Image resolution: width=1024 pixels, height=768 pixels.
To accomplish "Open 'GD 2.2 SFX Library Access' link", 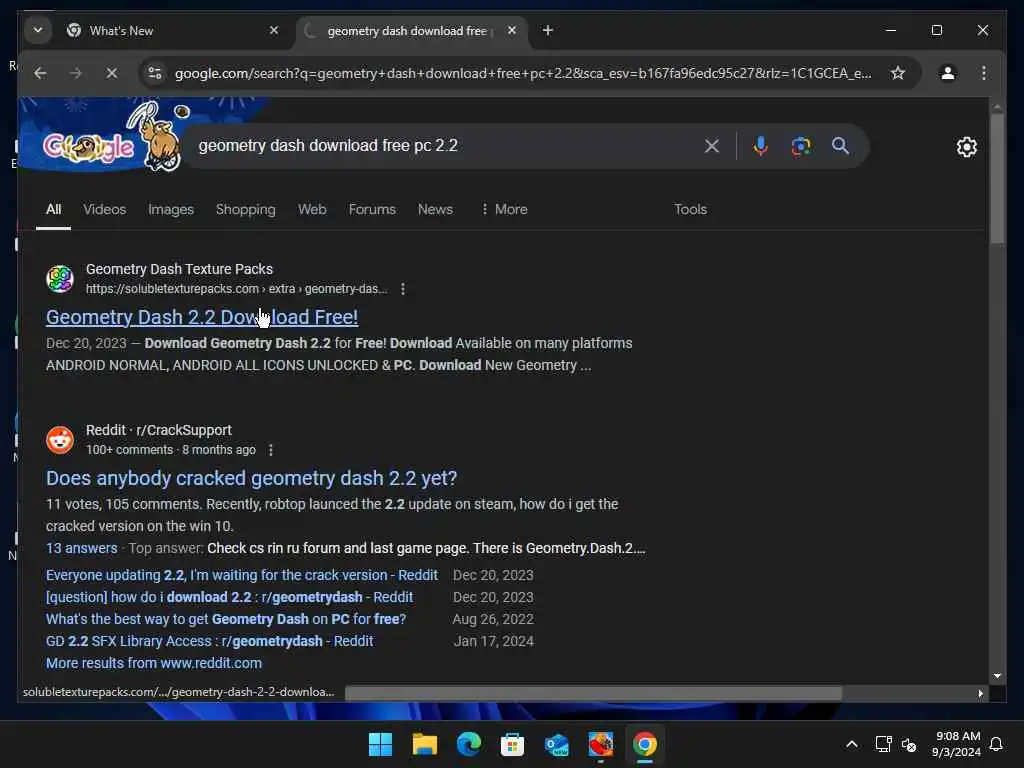I will 210,641.
